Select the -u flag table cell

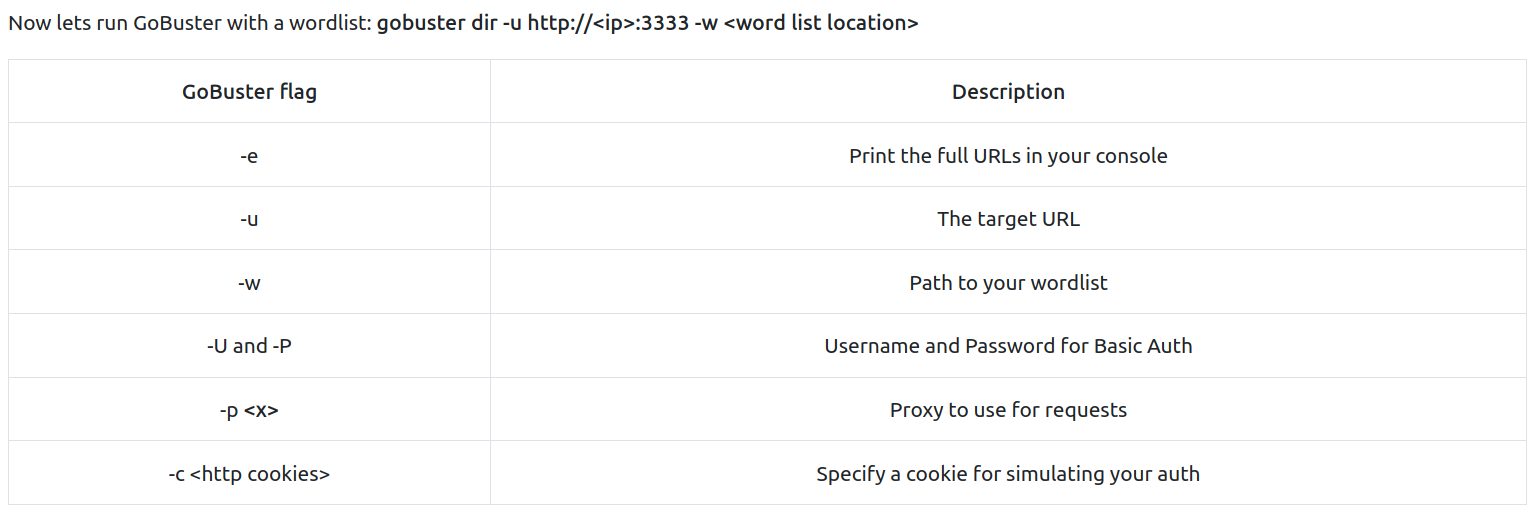[x=249, y=219]
